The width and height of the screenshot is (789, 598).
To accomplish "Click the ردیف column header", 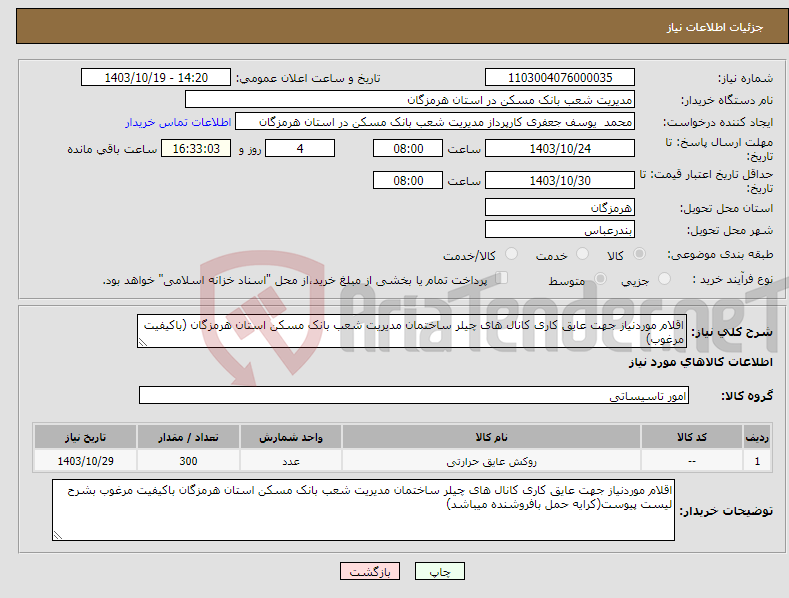I will [757, 437].
